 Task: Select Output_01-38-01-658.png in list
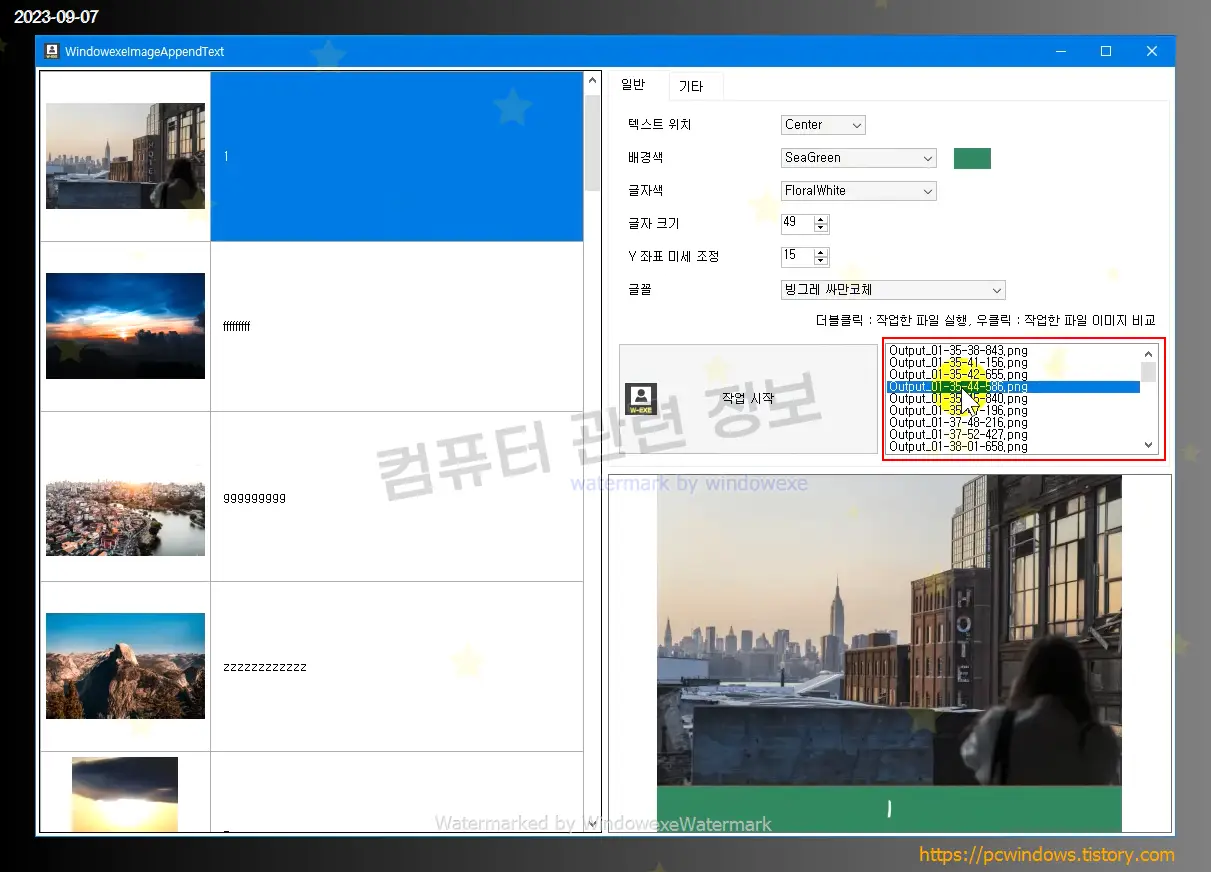(1013, 447)
